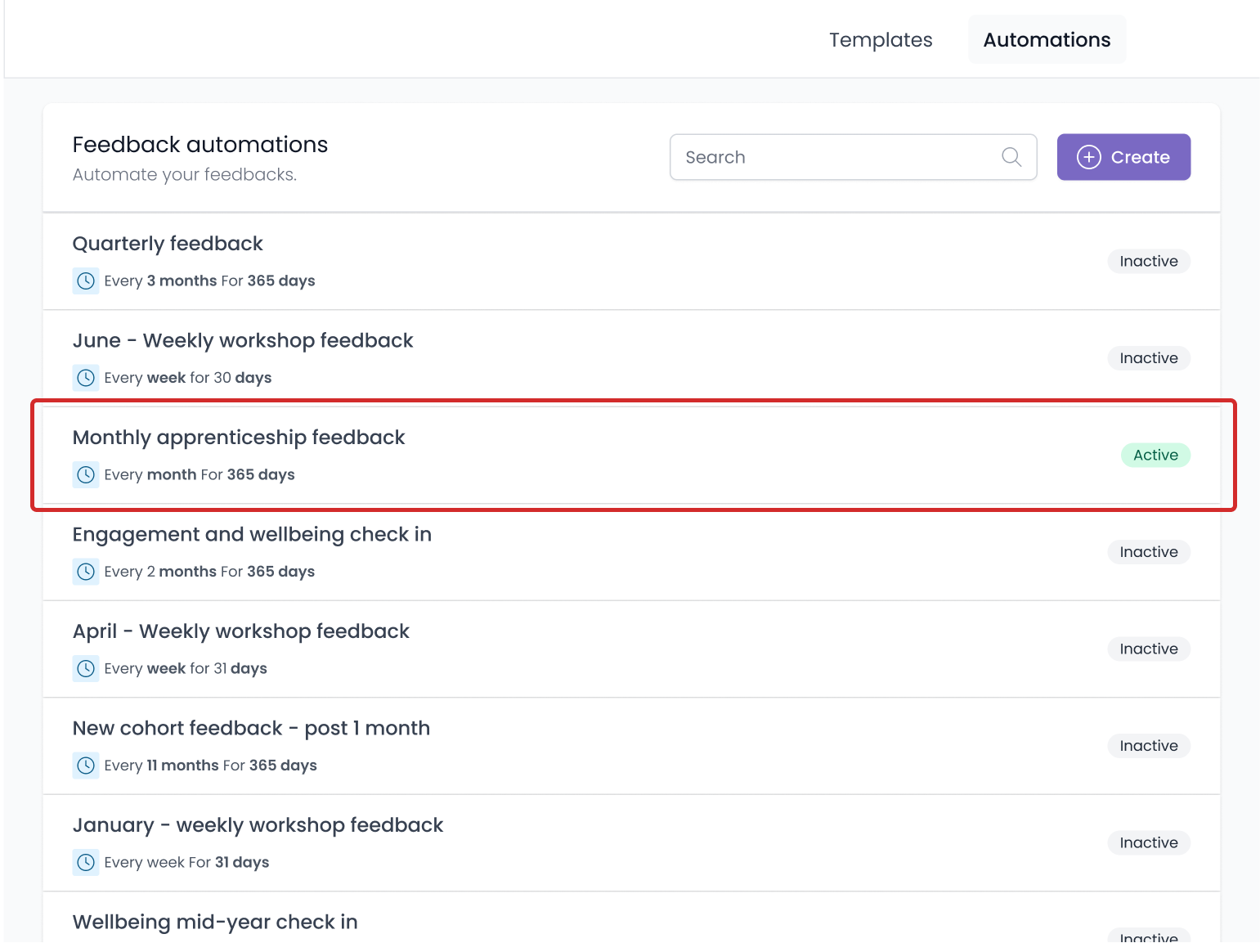Switch to the Templates tab
Screen dimensions: 1260x952
click(881, 39)
